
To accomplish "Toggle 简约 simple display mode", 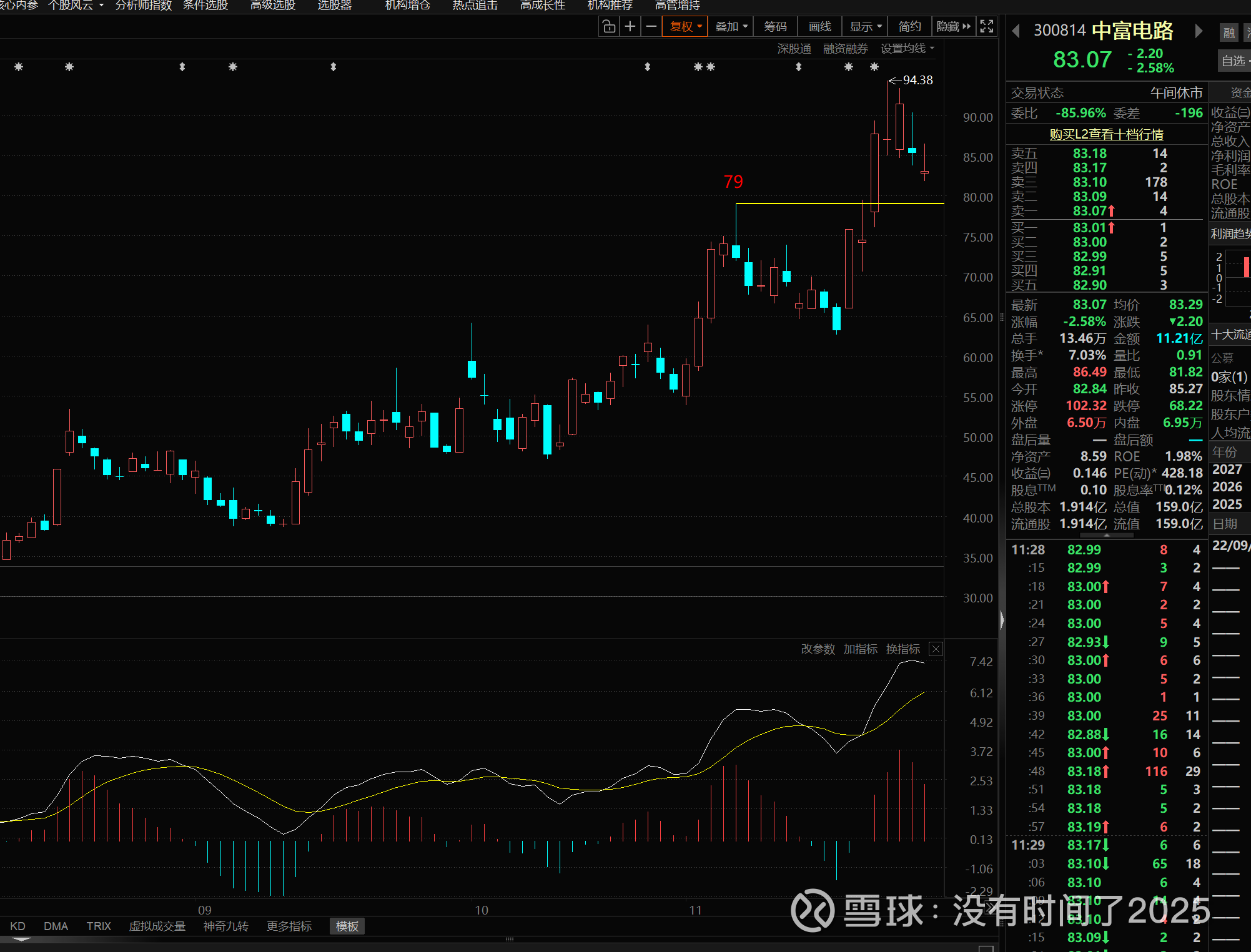I will click(x=909, y=27).
